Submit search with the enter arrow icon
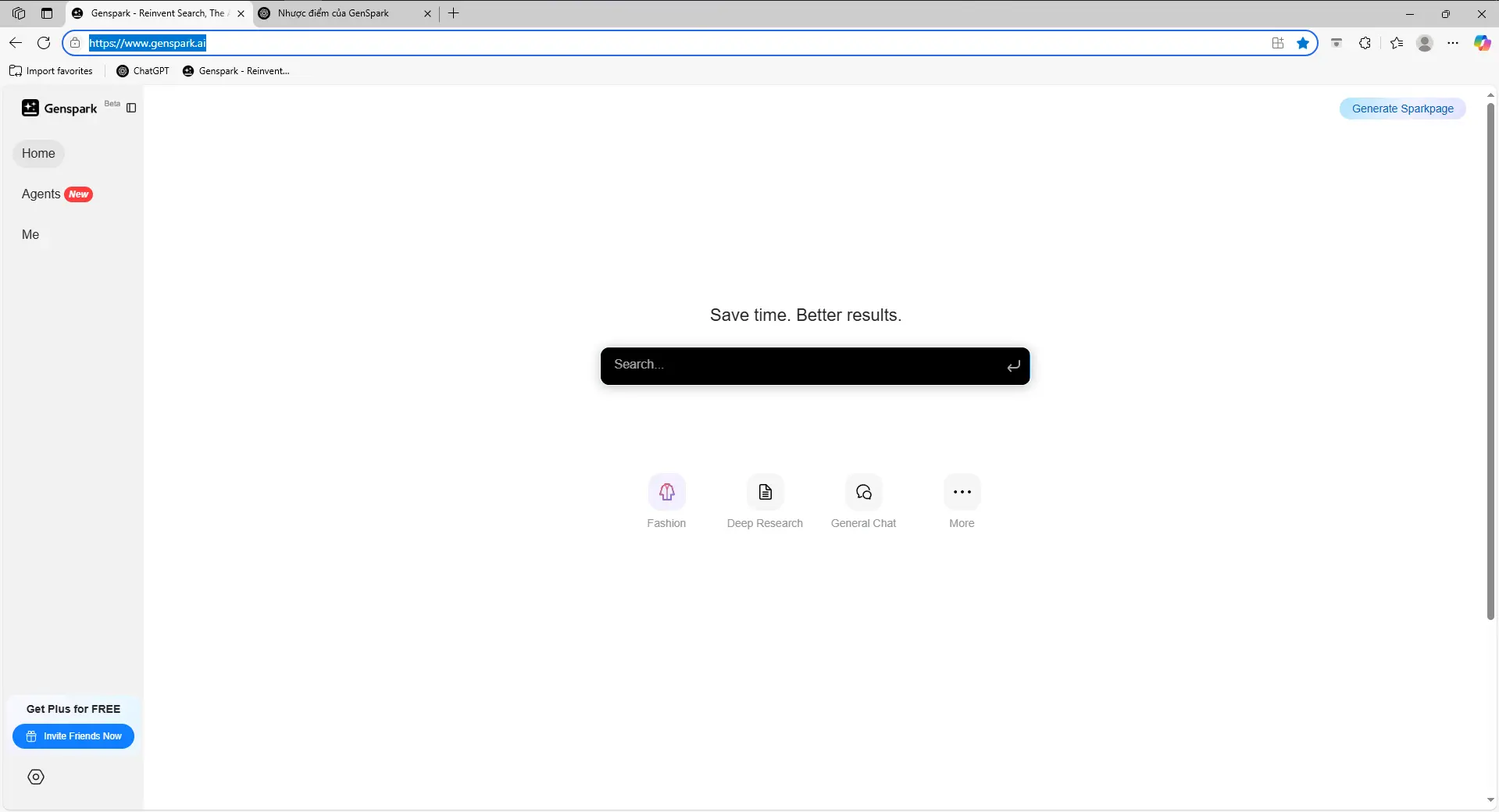 (x=1013, y=365)
